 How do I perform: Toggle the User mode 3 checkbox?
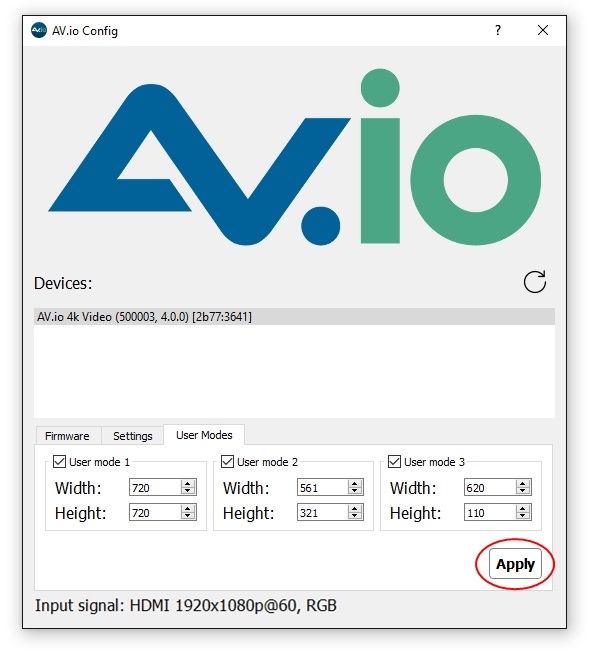pos(394,461)
